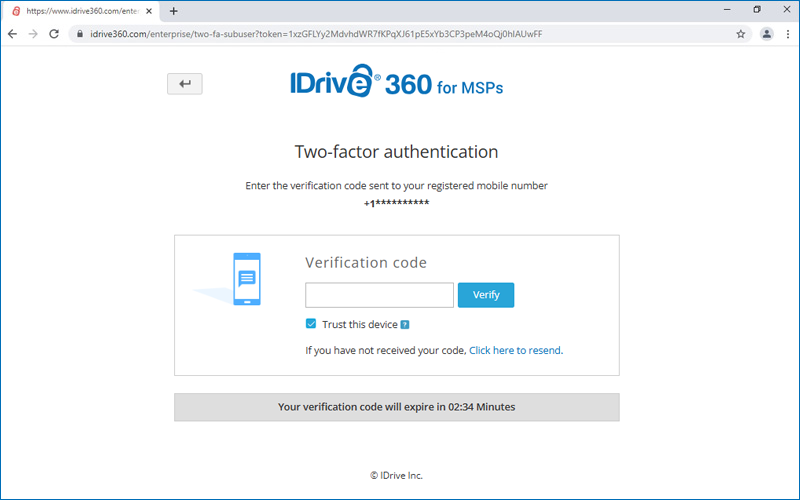Restore down the browser window
Image resolution: width=800 pixels, height=500 pixels.
click(757, 10)
